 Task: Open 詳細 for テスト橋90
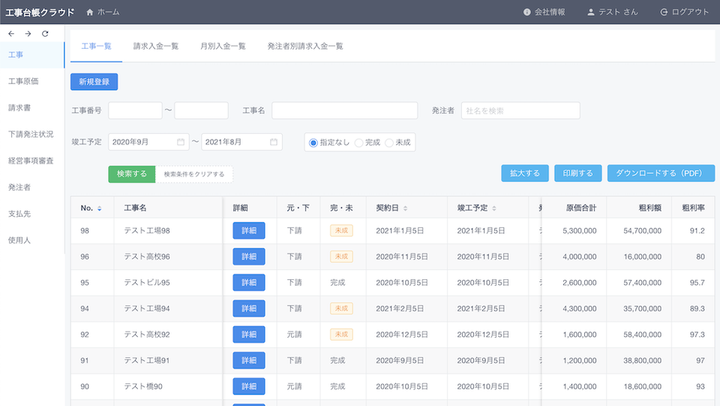pyautogui.click(x=249, y=386)
